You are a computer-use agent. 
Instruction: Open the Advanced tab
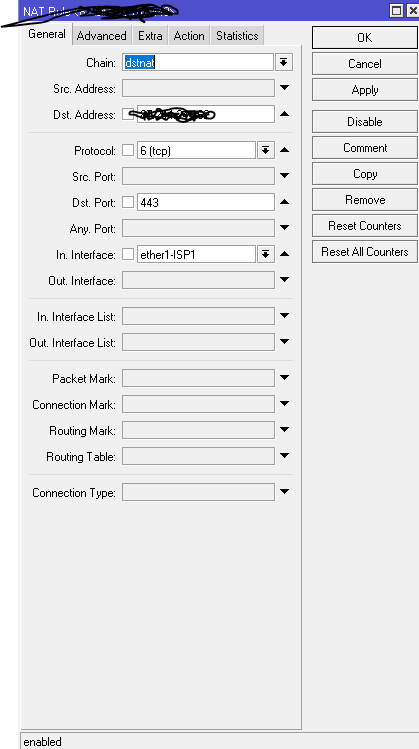coord(101,36)
